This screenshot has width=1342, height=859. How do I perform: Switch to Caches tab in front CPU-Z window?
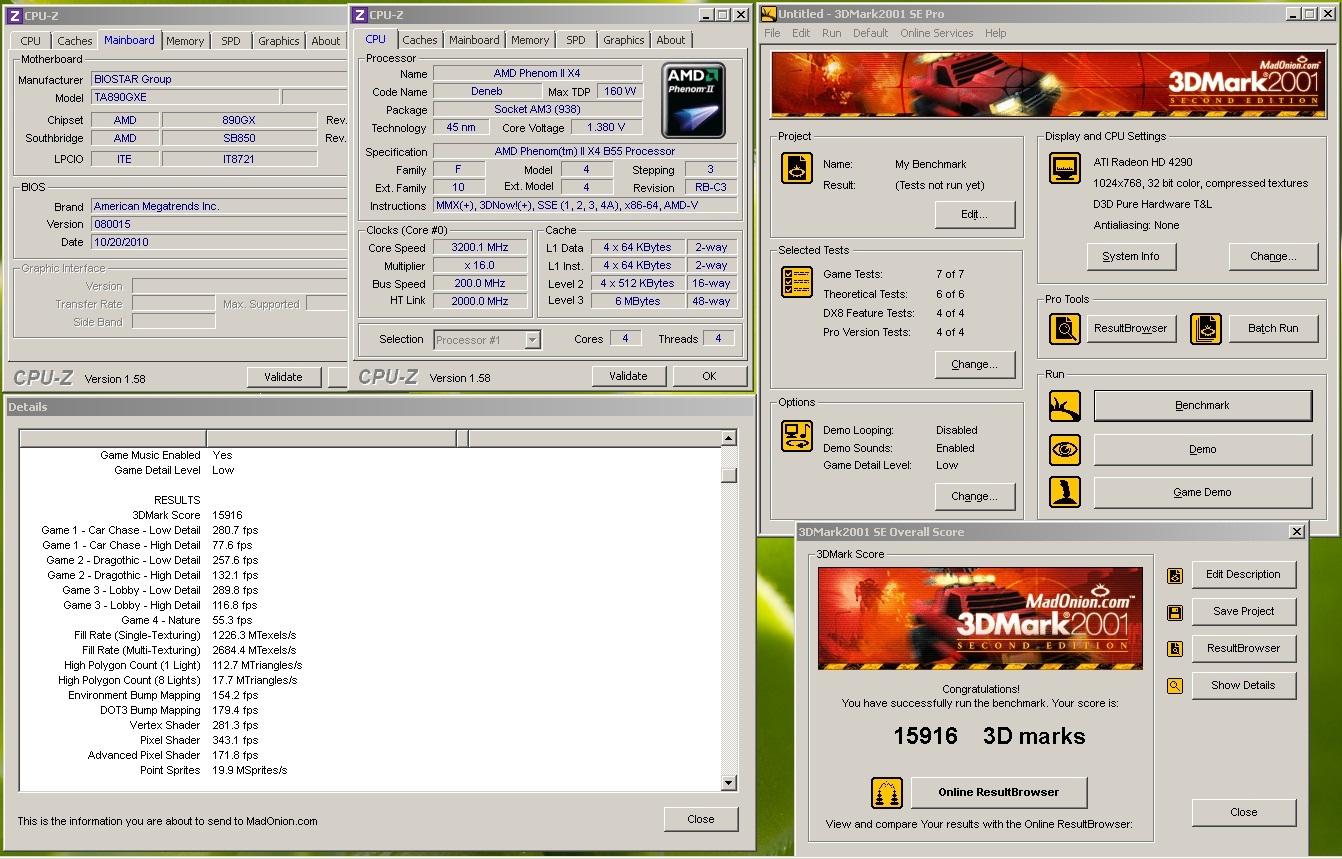coord(420,40)
